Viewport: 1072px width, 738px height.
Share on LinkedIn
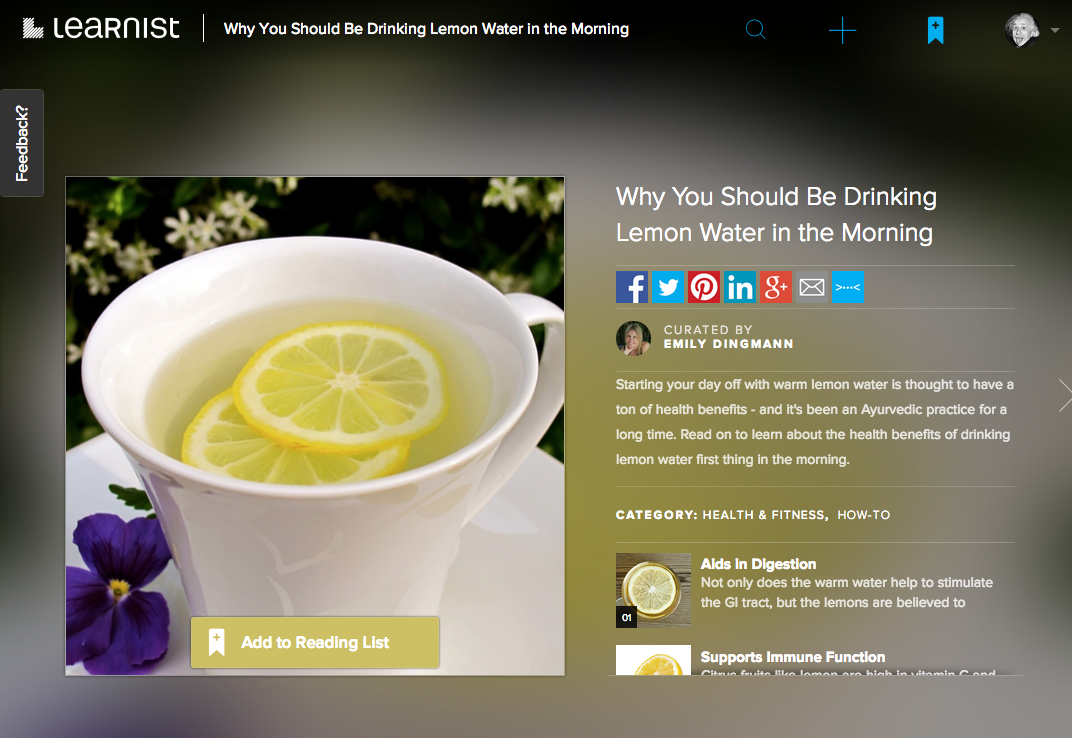[x=740, y=288]
